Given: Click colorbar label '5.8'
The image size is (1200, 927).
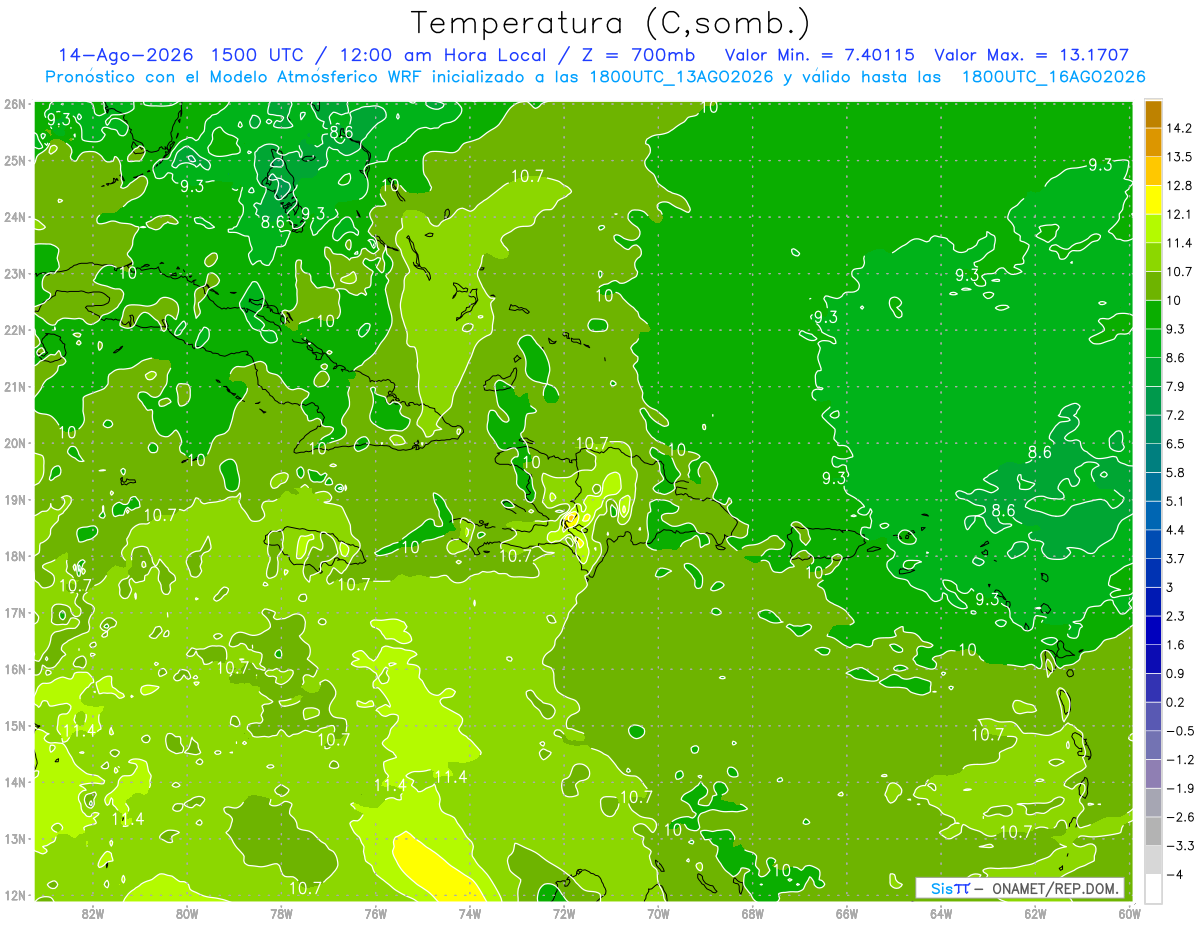Looking at the screenshot, I should pos(1175,472).
